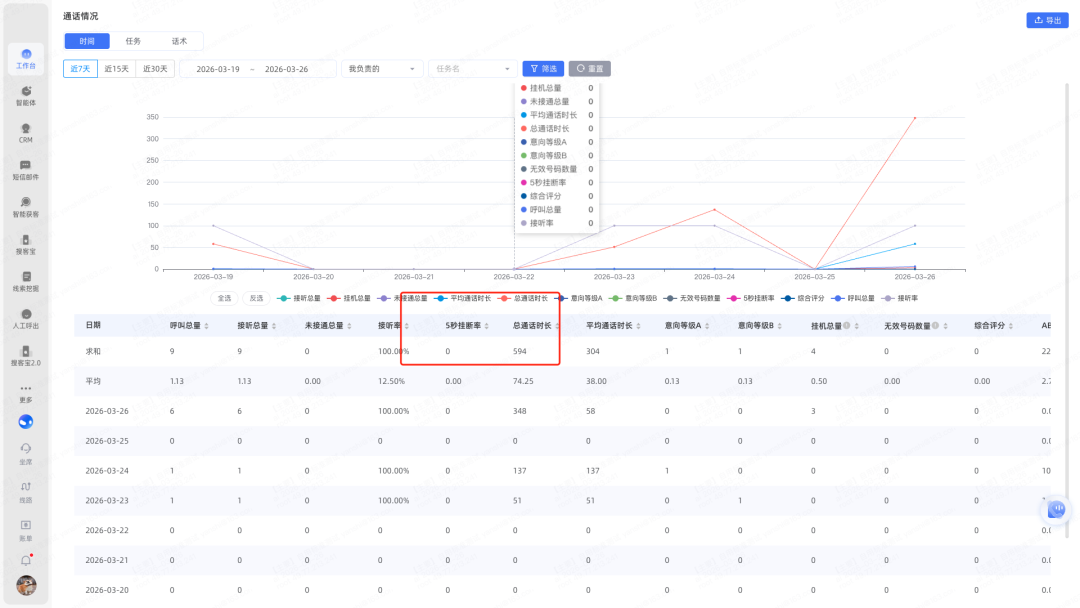Click the 总通话时长 legend color marker
The image size is (1080, 608).
click(x=504, y=298)
